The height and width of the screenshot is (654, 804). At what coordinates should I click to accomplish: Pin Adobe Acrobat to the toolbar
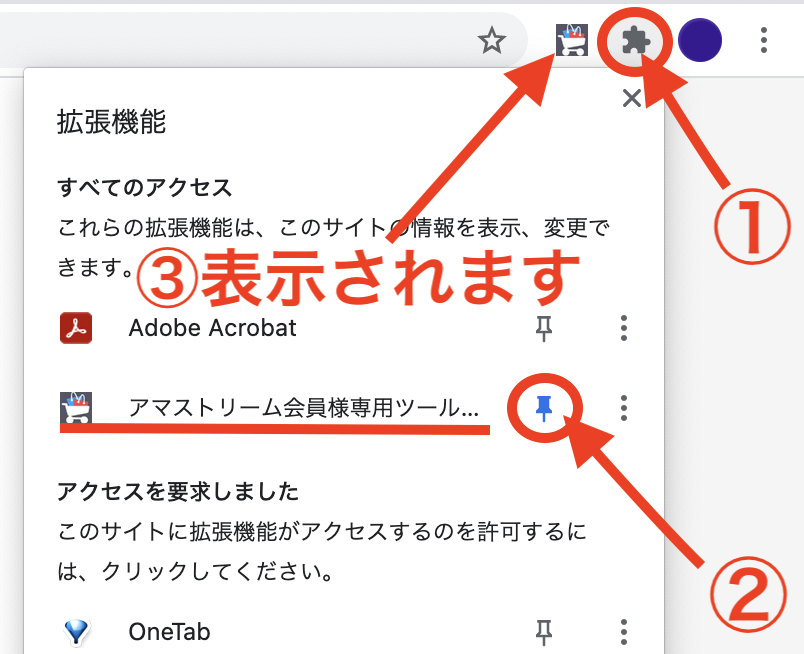coord(544,328)
